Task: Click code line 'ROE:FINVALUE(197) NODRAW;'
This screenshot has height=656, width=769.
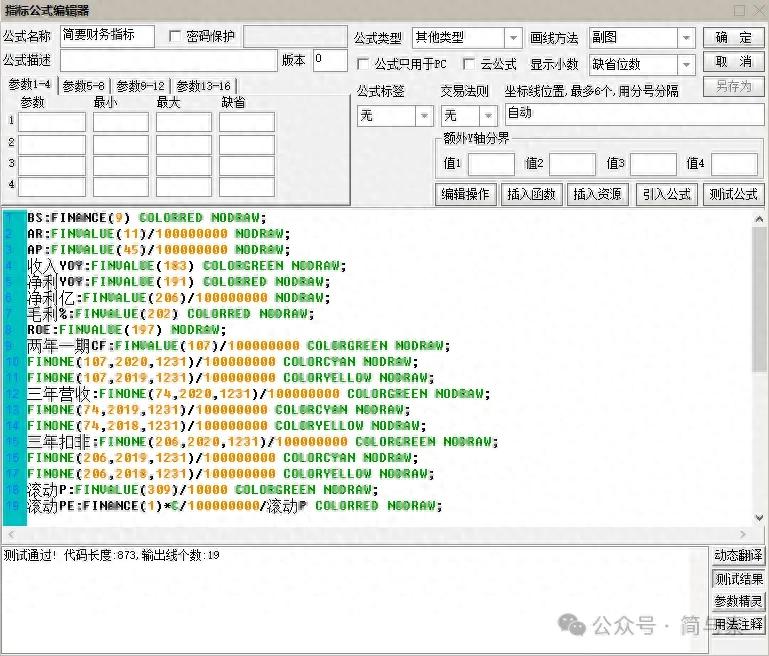Action: click(127, 329)
